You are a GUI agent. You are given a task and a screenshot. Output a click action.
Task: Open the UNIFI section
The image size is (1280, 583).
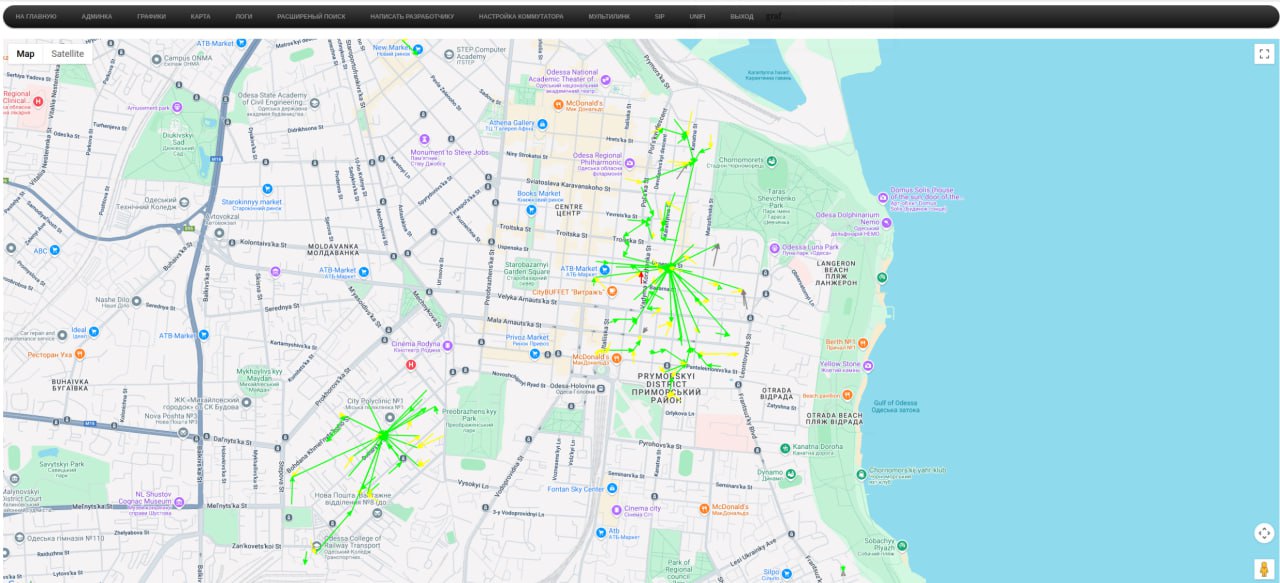pos(697,17)
